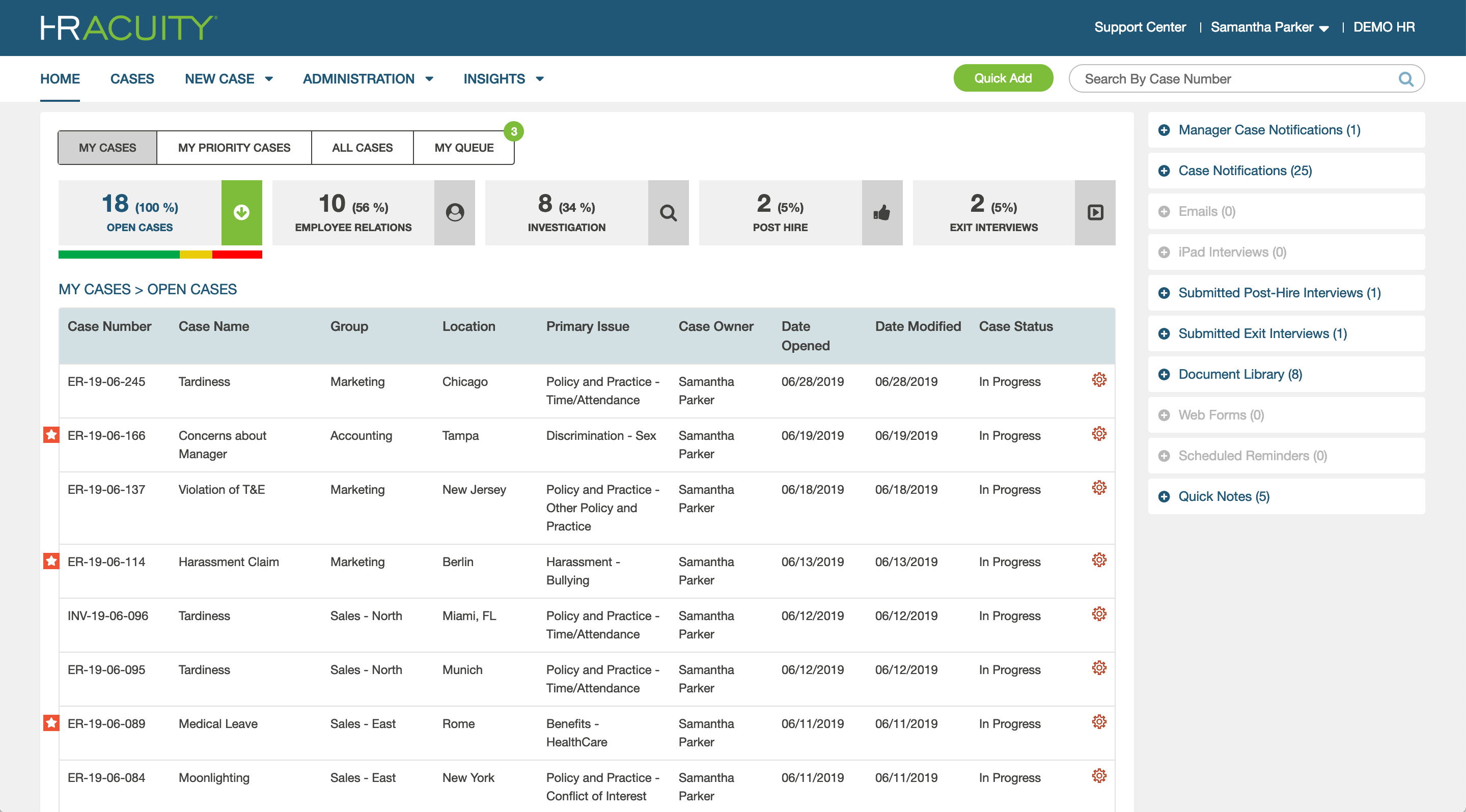Switch to the ALL CASES tab
The height and width of the screenshot is (812, 1466).
(362, 147)
